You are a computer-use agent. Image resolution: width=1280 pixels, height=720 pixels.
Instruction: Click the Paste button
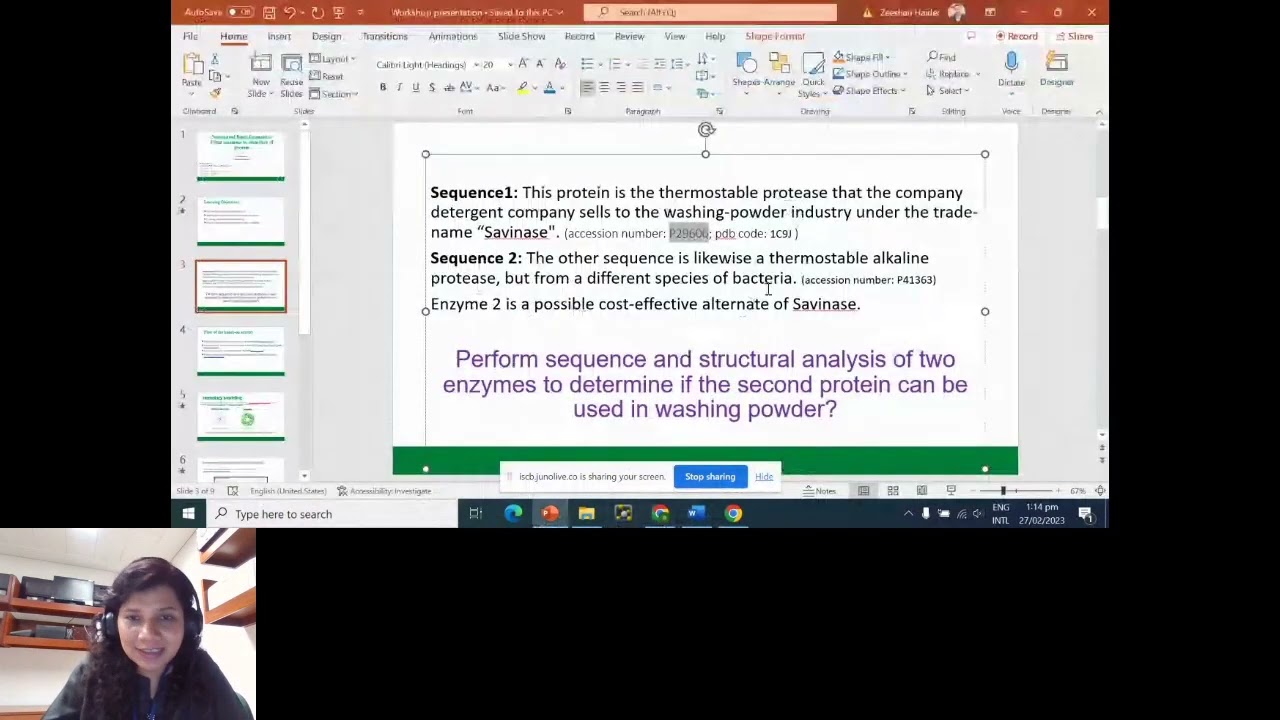[x=191, y=71]
